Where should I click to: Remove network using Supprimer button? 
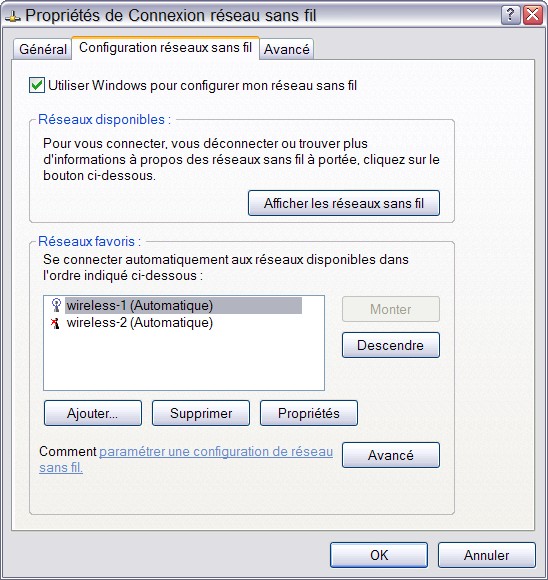point(201,413)
